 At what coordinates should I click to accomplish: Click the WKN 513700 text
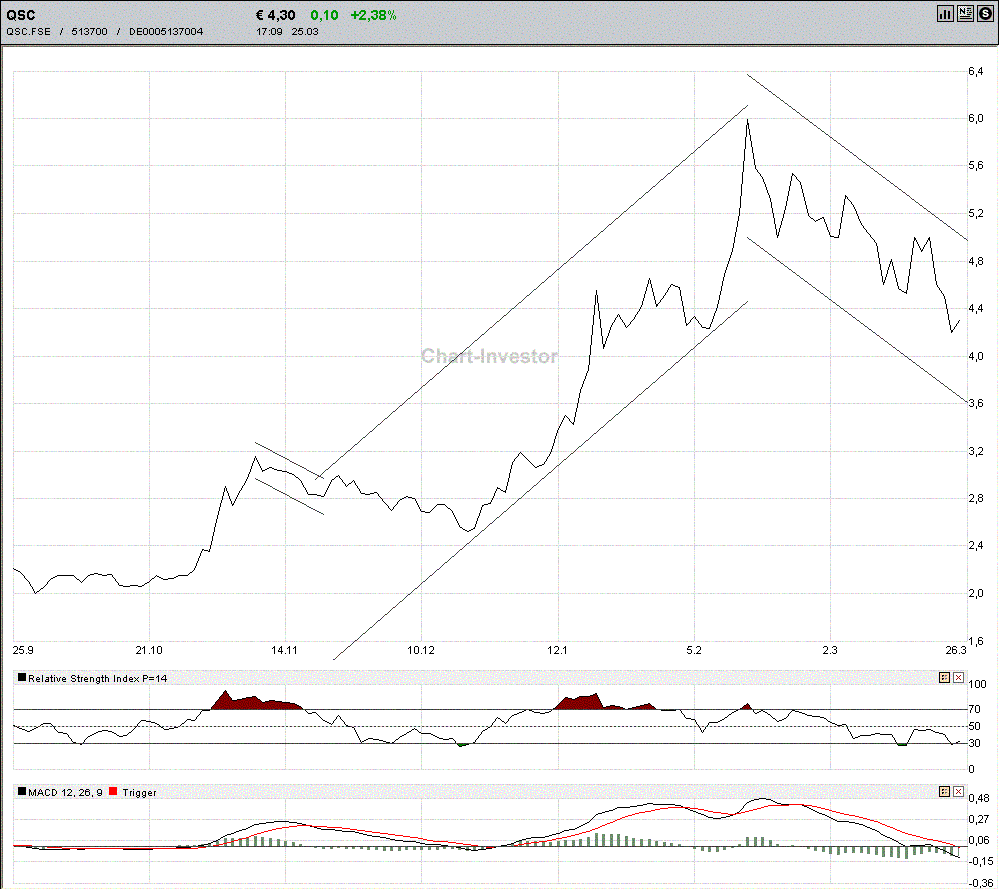[x=89, y=31]
